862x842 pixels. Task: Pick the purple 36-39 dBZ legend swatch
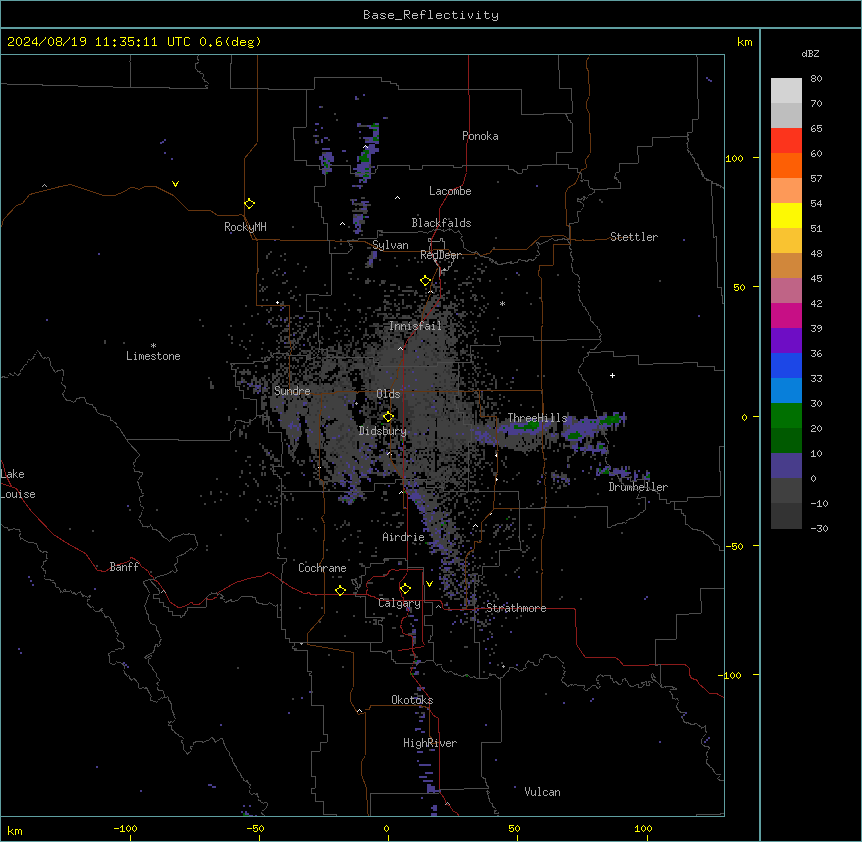[786, 341]
